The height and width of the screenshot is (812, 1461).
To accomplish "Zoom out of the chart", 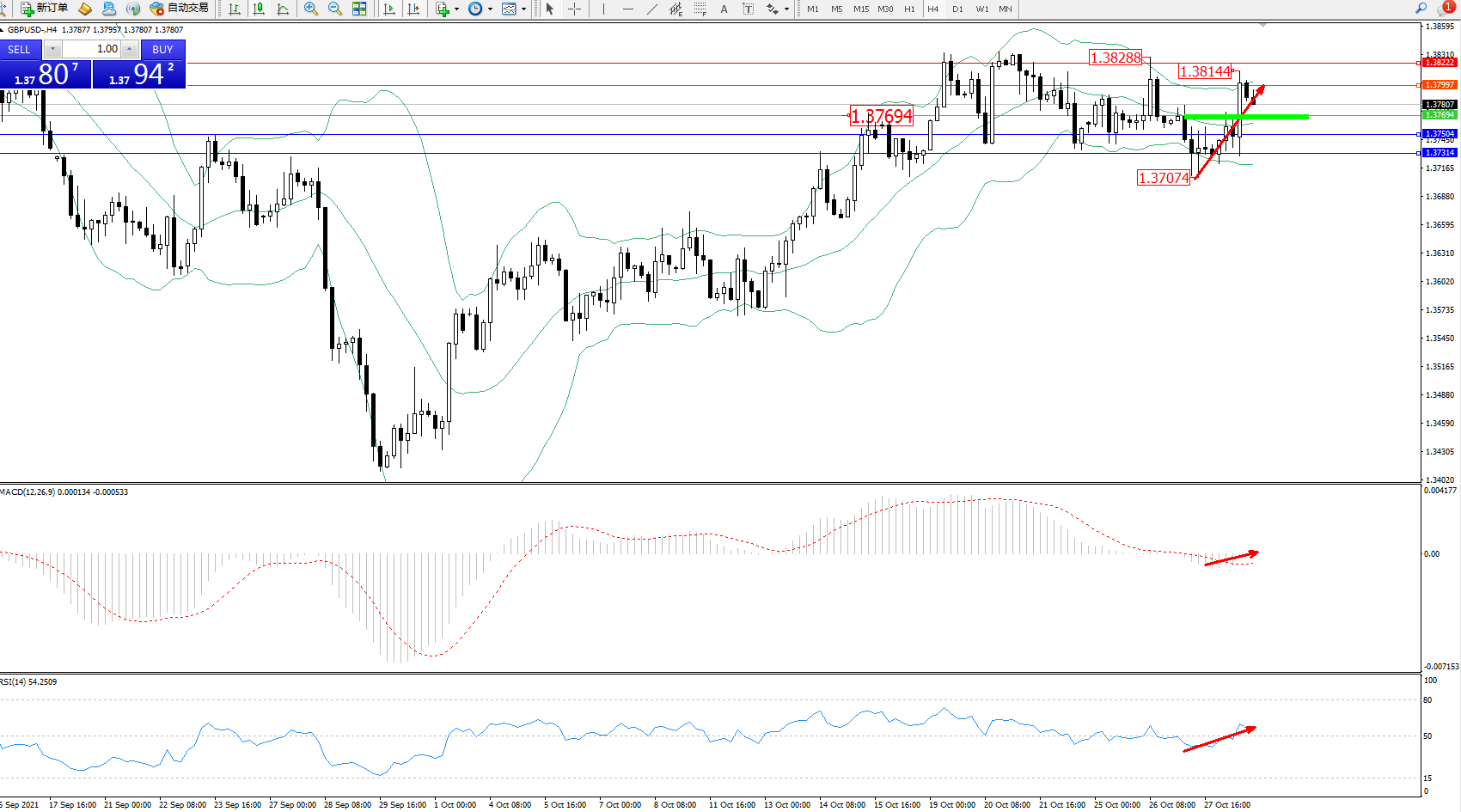I will 335,9.
